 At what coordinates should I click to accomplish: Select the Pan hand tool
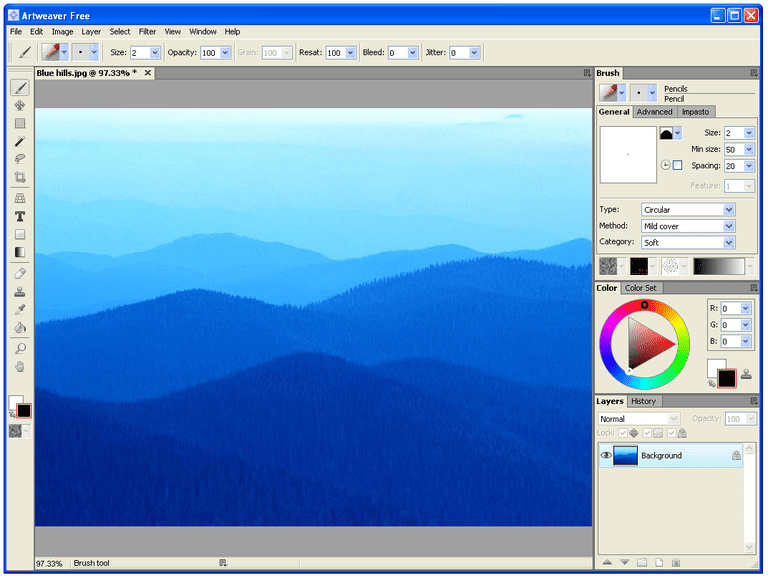(x=20, y=367)
